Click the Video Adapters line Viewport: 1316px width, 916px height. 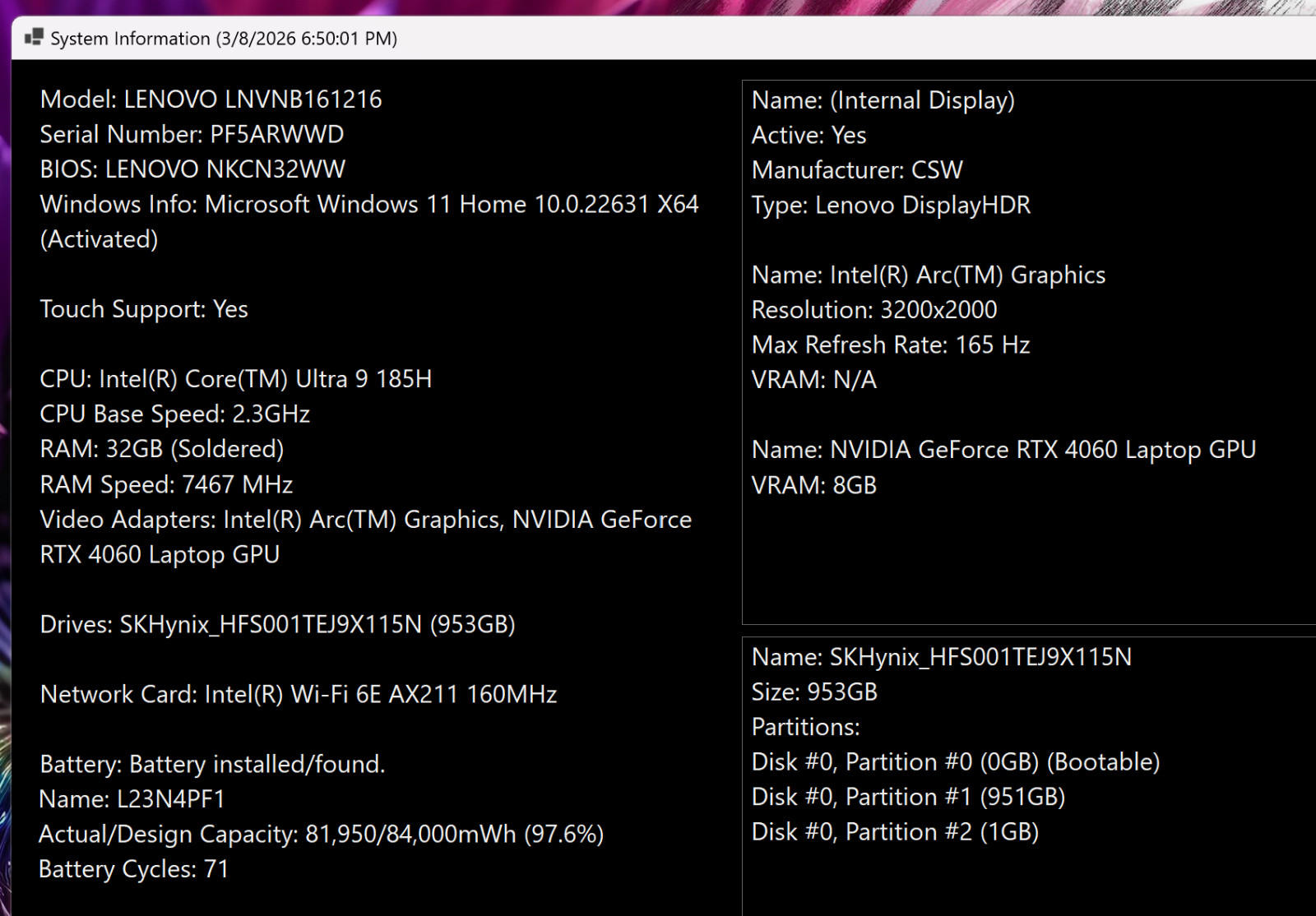click(x=366, y=537)
